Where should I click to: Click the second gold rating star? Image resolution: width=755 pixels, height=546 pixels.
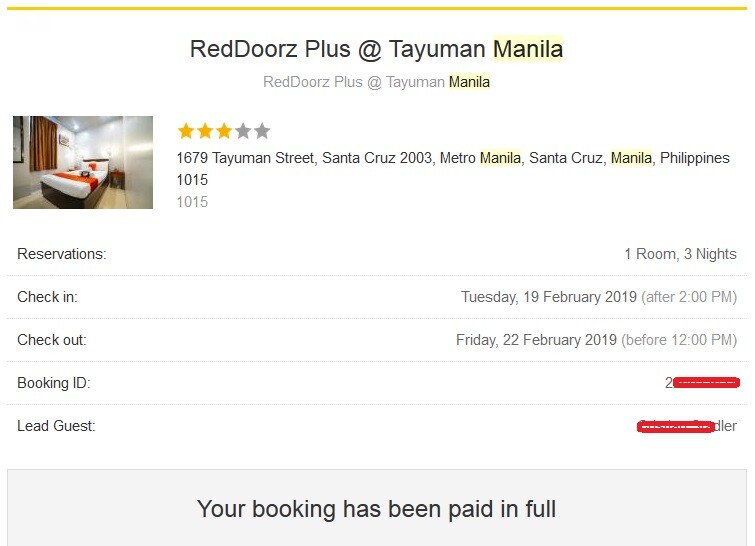click(205, 131)
